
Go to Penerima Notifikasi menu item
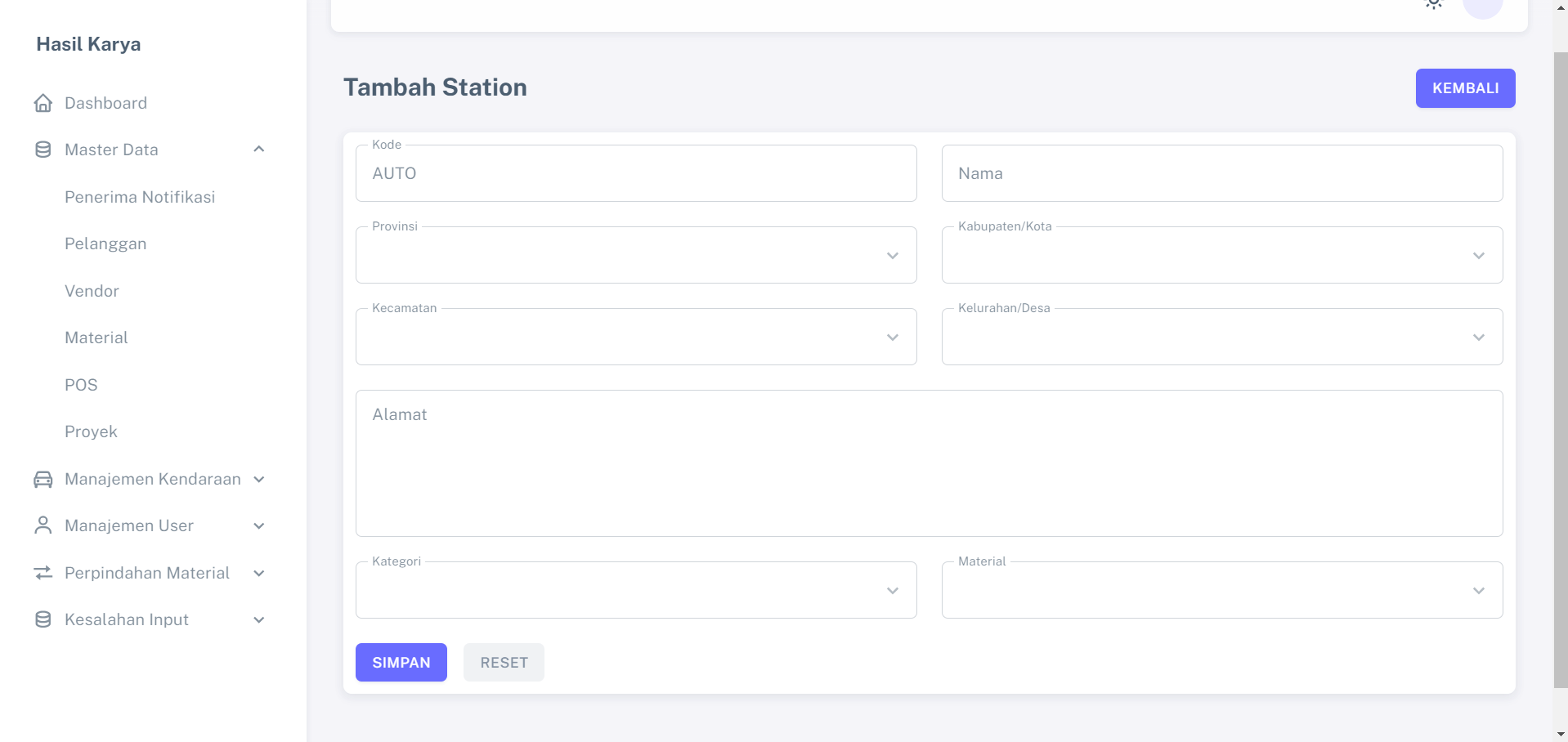pyautogui.click(x=140, y=197)
